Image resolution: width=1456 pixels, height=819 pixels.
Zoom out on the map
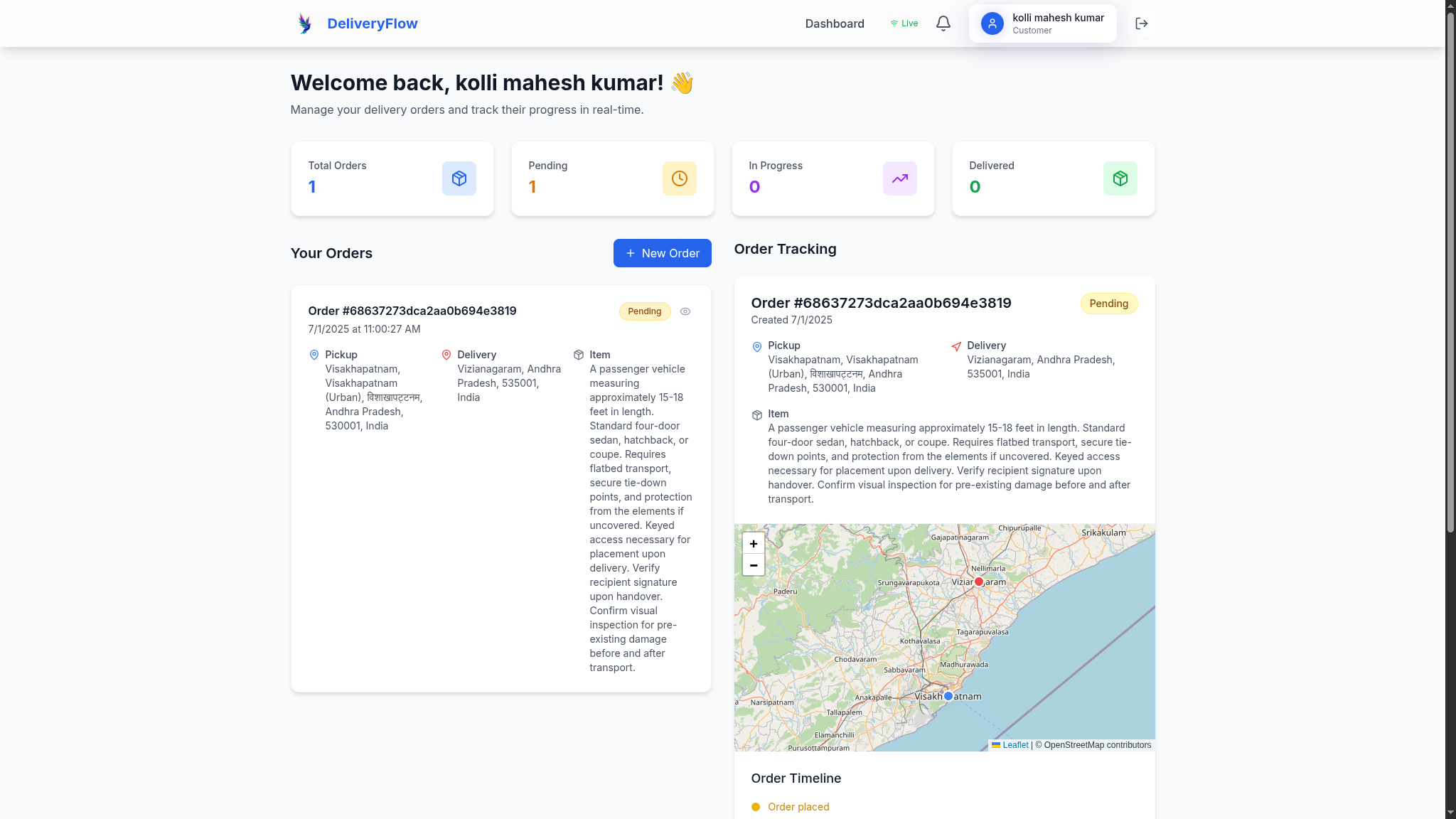click(753, 565)
